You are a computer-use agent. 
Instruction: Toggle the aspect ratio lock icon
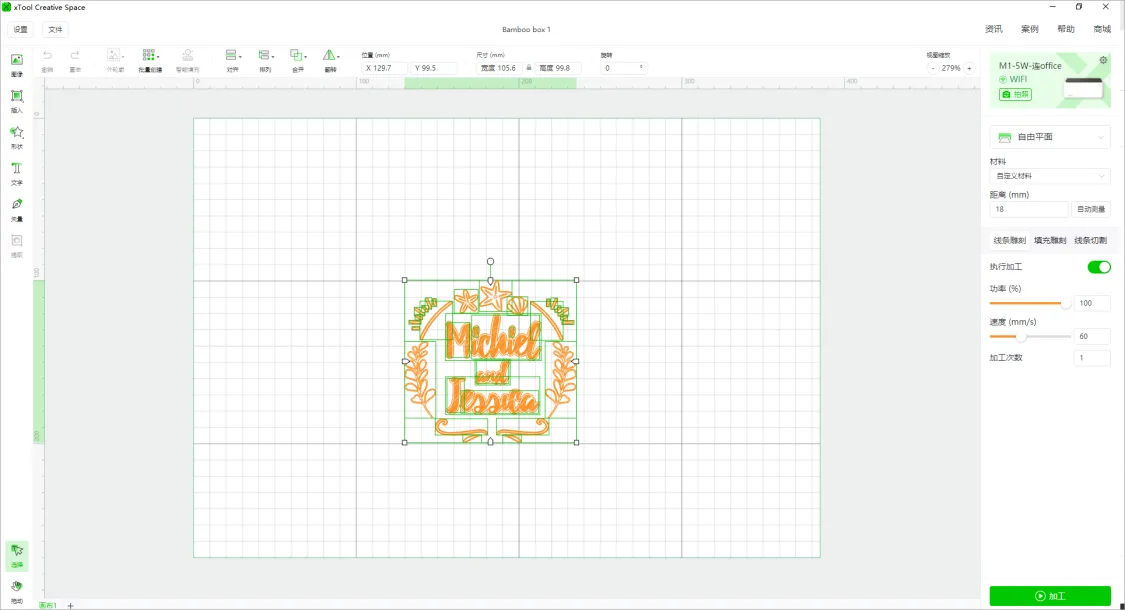coord(529,68)
